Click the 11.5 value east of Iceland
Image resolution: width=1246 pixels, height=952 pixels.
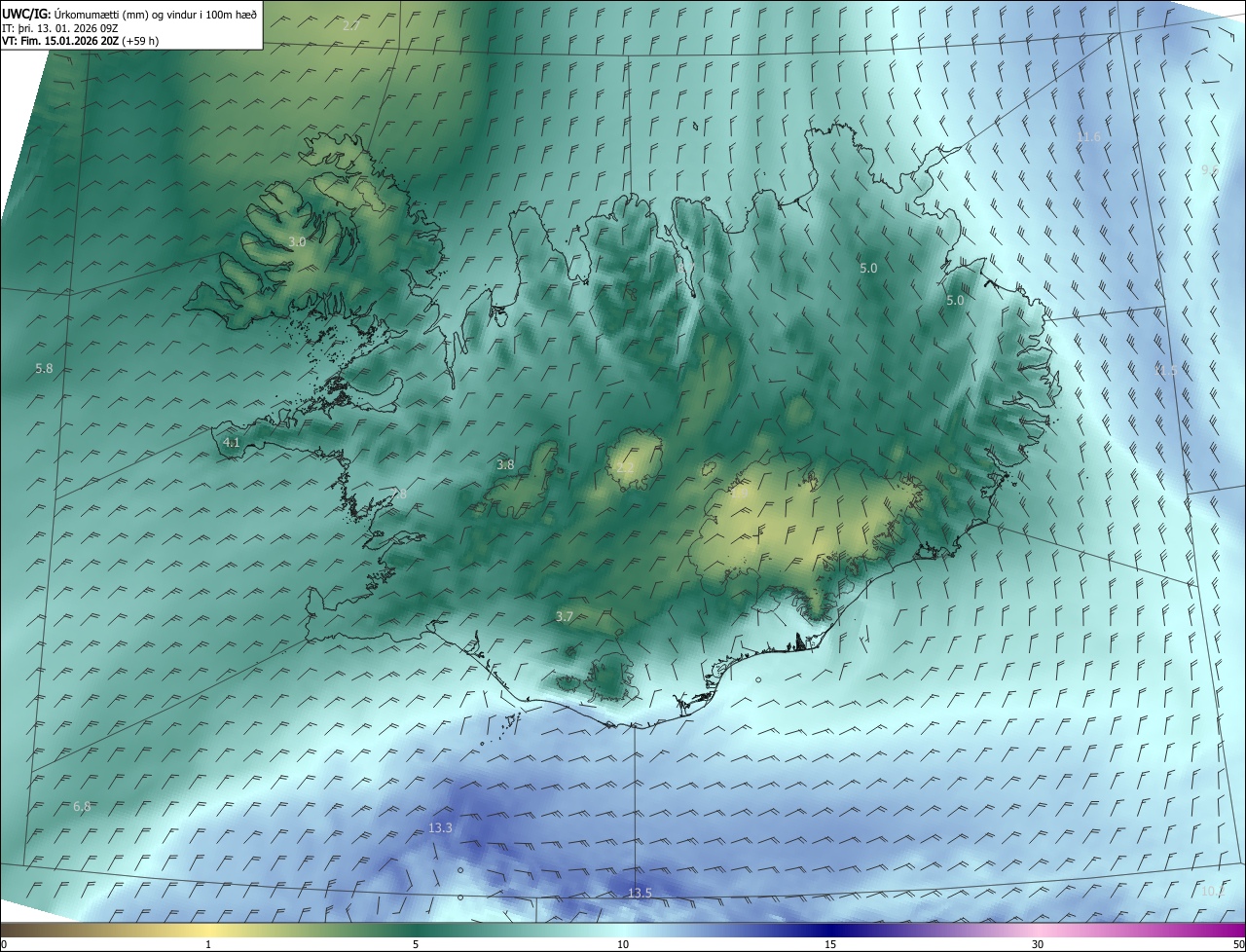[x=1165, y=371]
